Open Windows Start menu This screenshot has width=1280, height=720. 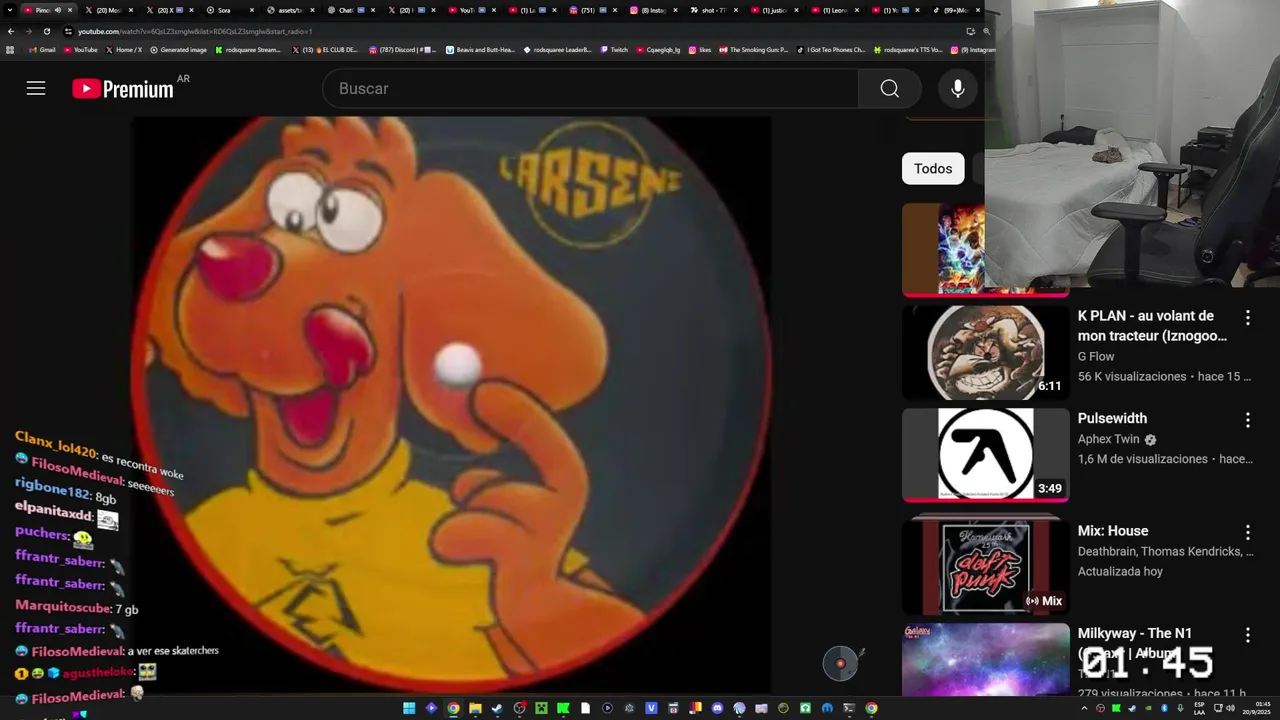tap(409, 708)
